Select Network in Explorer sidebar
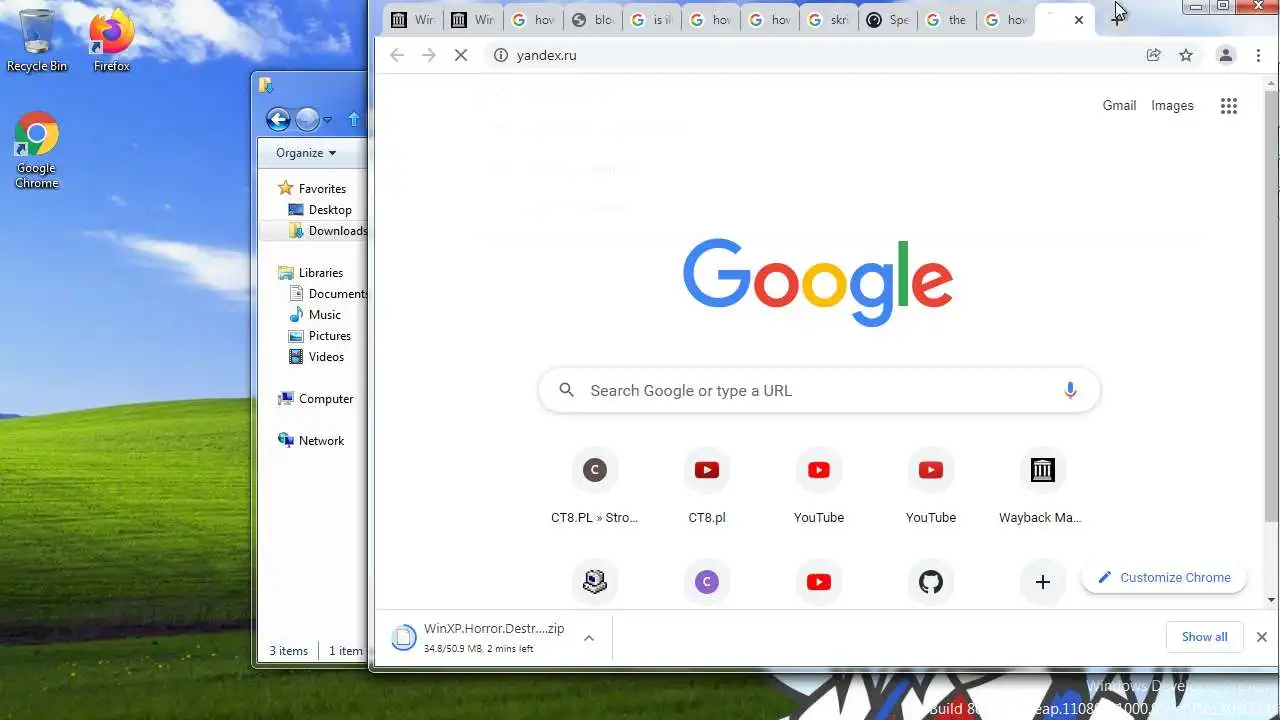The height and width of the screenshot is (720, 1280). click(311, 440)
